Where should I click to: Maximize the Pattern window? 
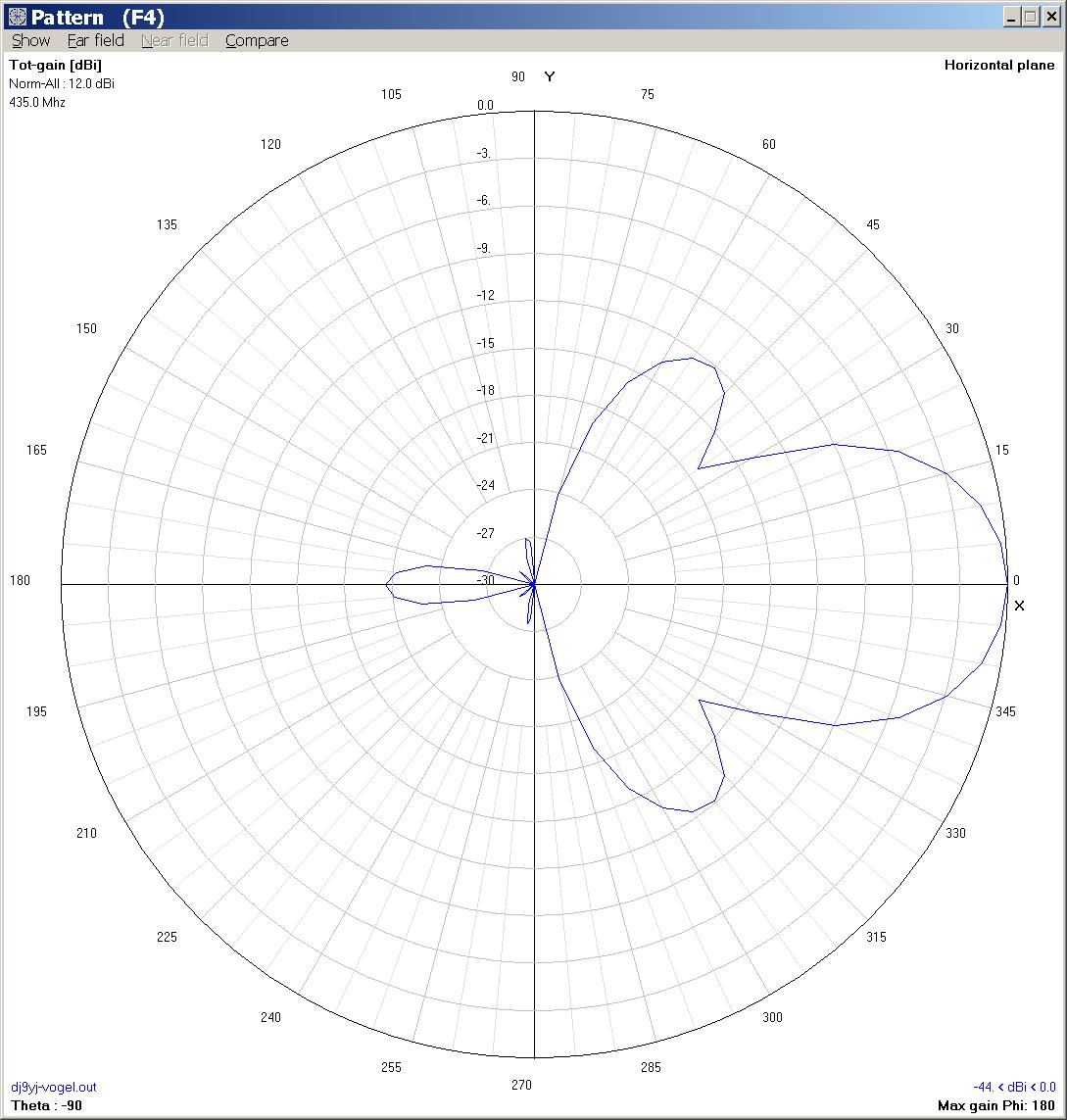tap(1031, 17)
